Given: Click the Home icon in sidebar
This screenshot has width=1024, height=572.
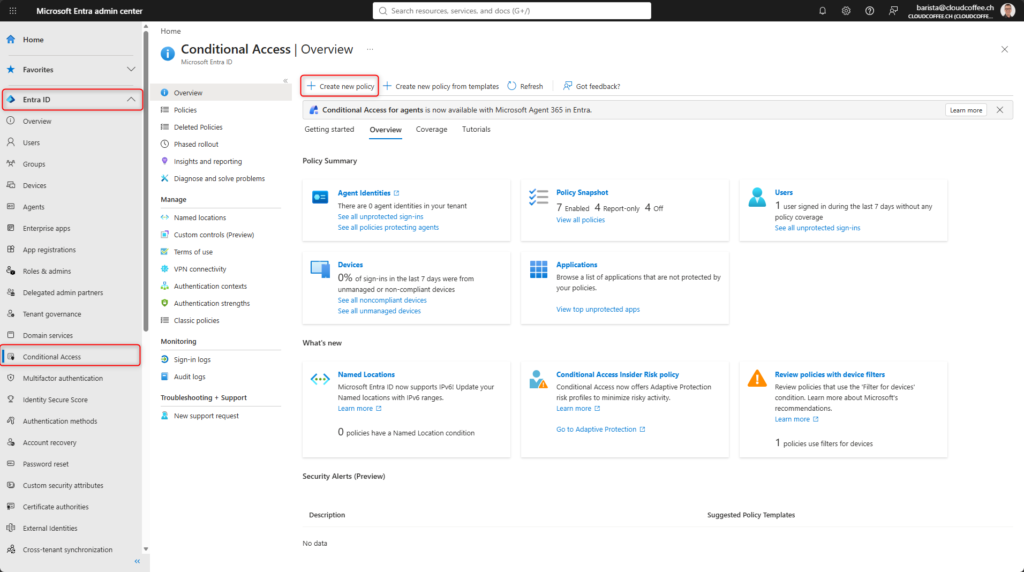Looking at the screenshot, I should (x=11, y=39).
